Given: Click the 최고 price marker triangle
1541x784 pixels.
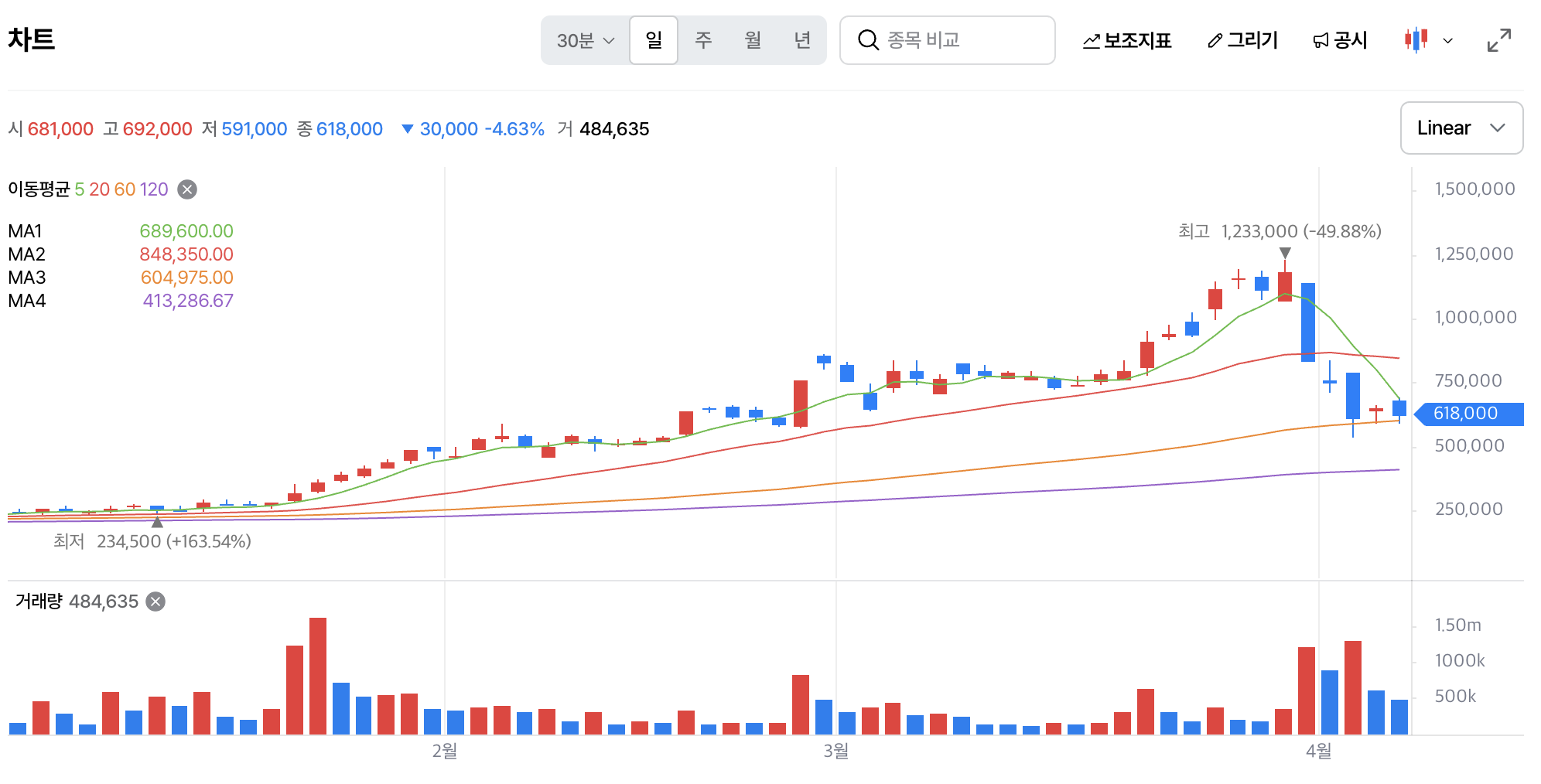Looking at the screenshot, I should click(1285, 253).
